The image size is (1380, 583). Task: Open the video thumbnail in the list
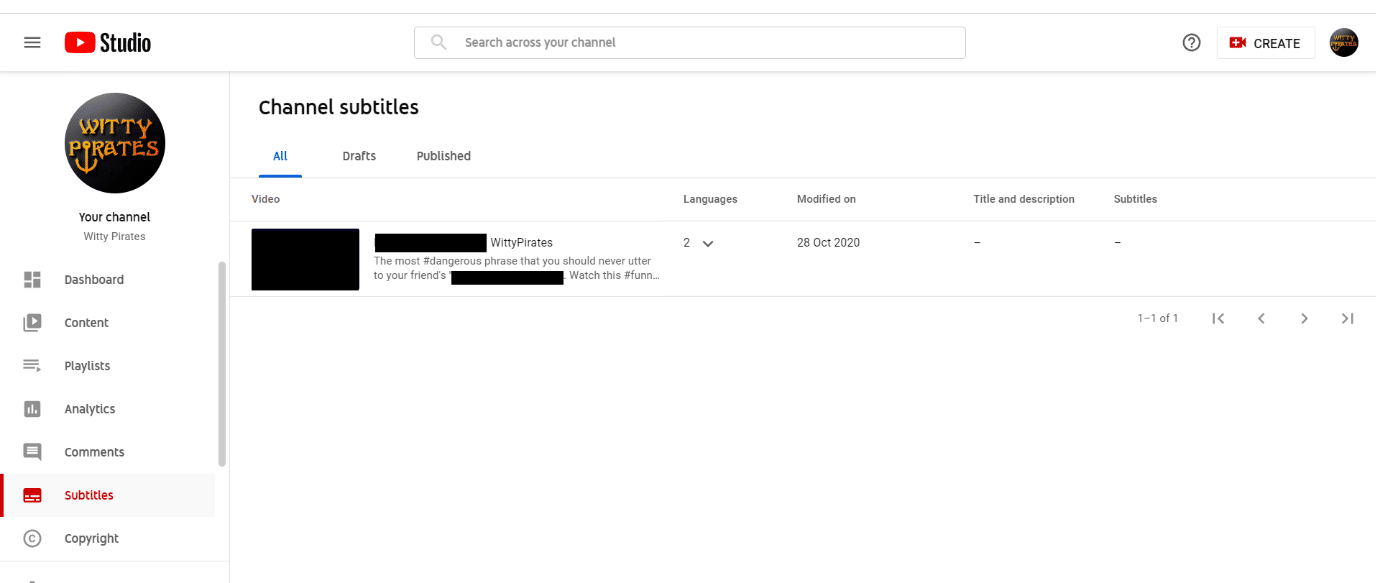[x=305, y=259]
